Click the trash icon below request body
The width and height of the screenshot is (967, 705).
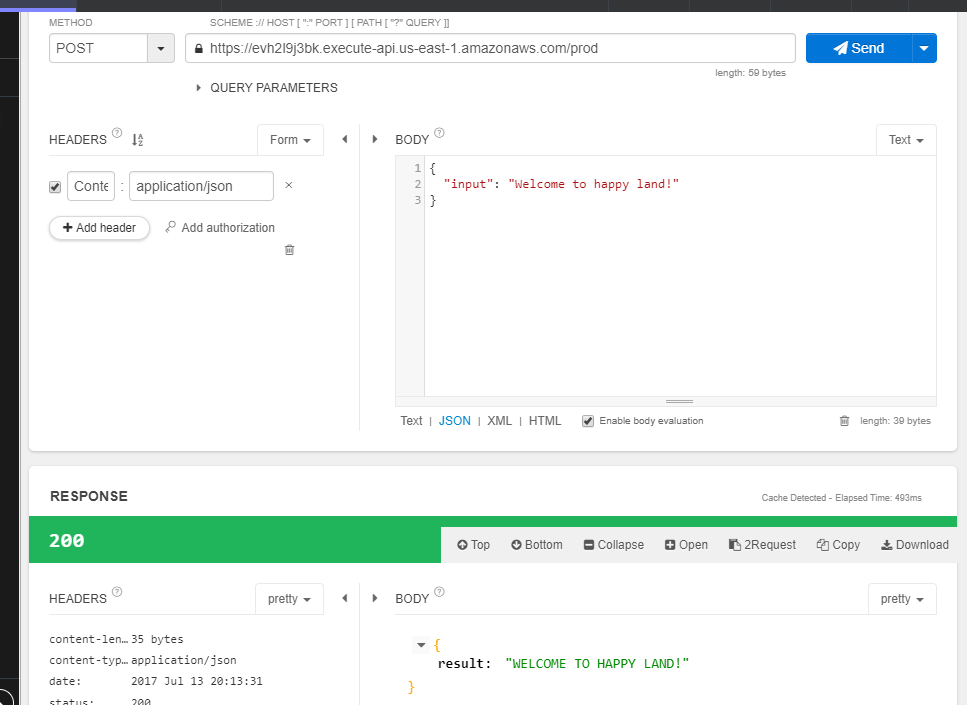click(844, 421)
